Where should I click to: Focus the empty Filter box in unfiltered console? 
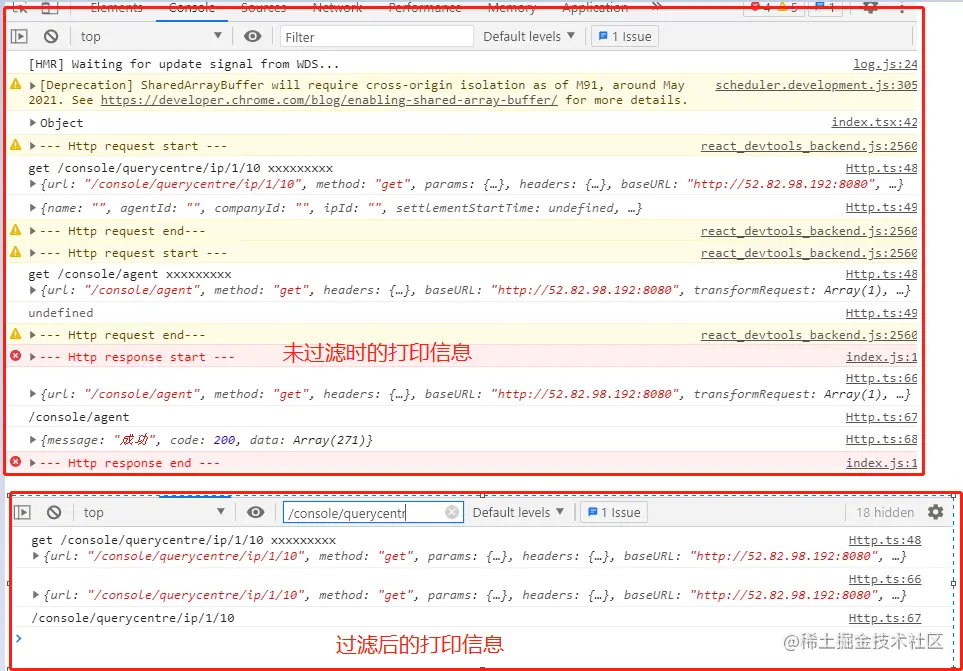pos(376,37)
